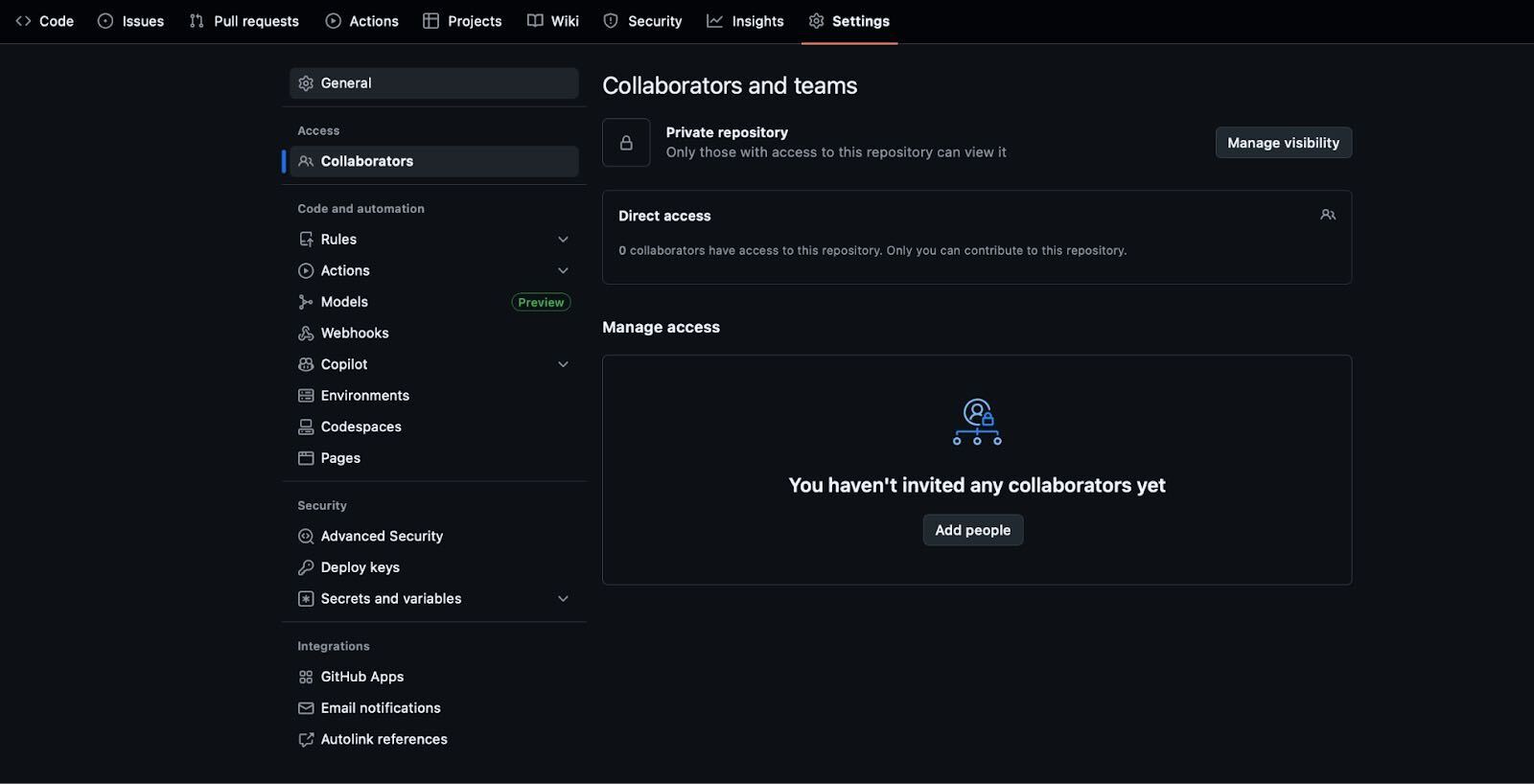Open the Insights tab
The height and width of the screenshot is (784, 1534).
746,21
